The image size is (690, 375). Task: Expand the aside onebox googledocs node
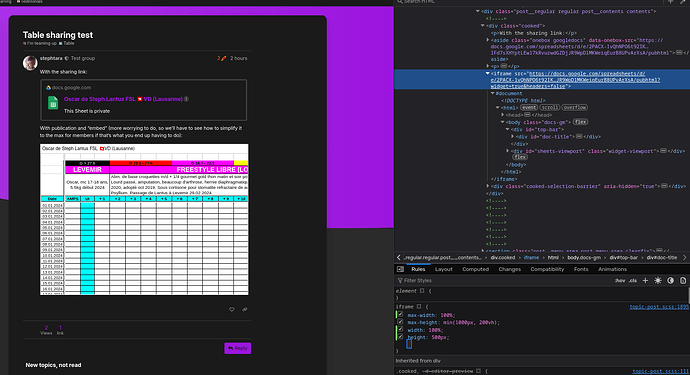pos(488,40)
